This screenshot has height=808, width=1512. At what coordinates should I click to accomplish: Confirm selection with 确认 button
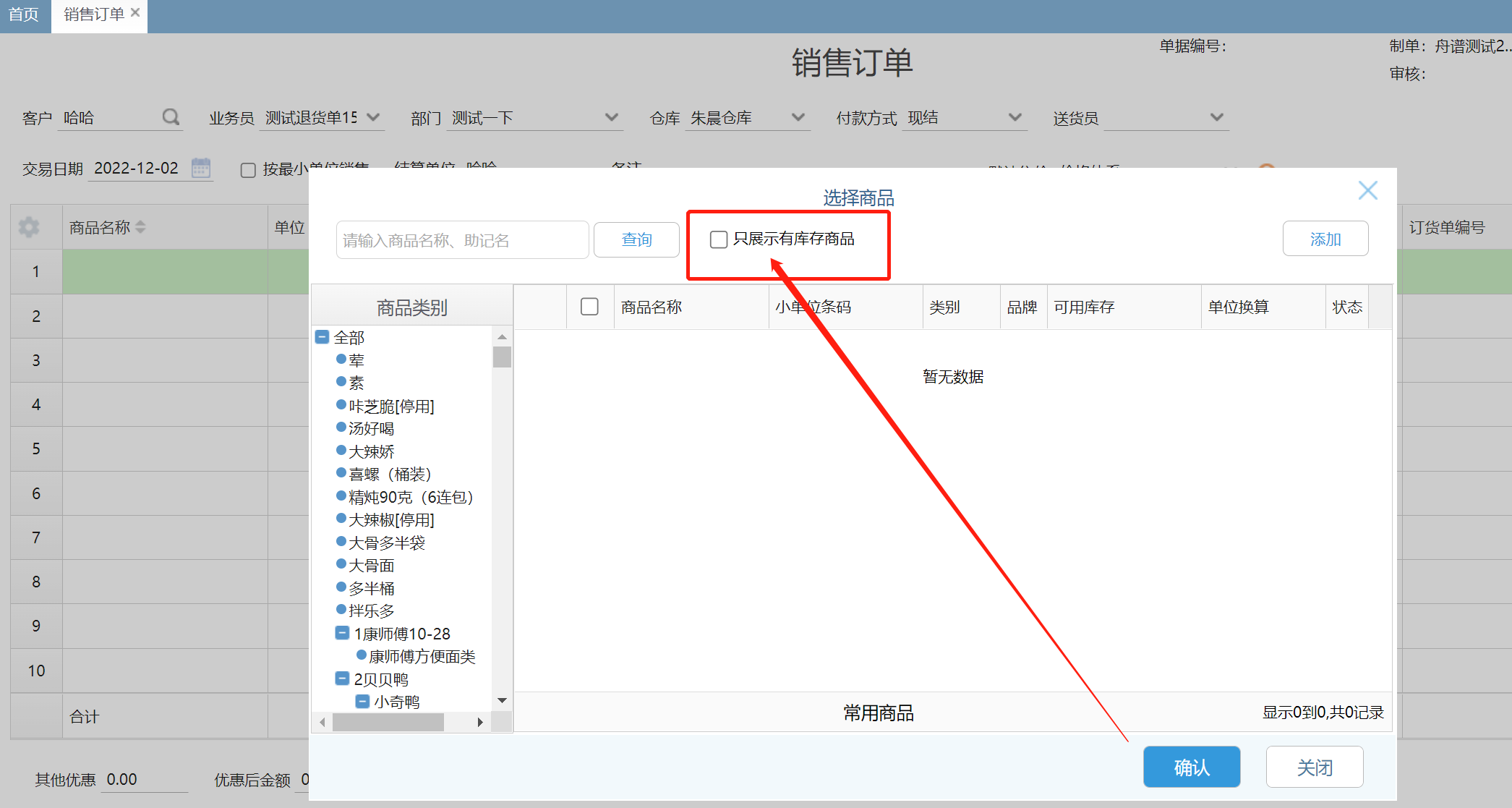click(1192, 767)
